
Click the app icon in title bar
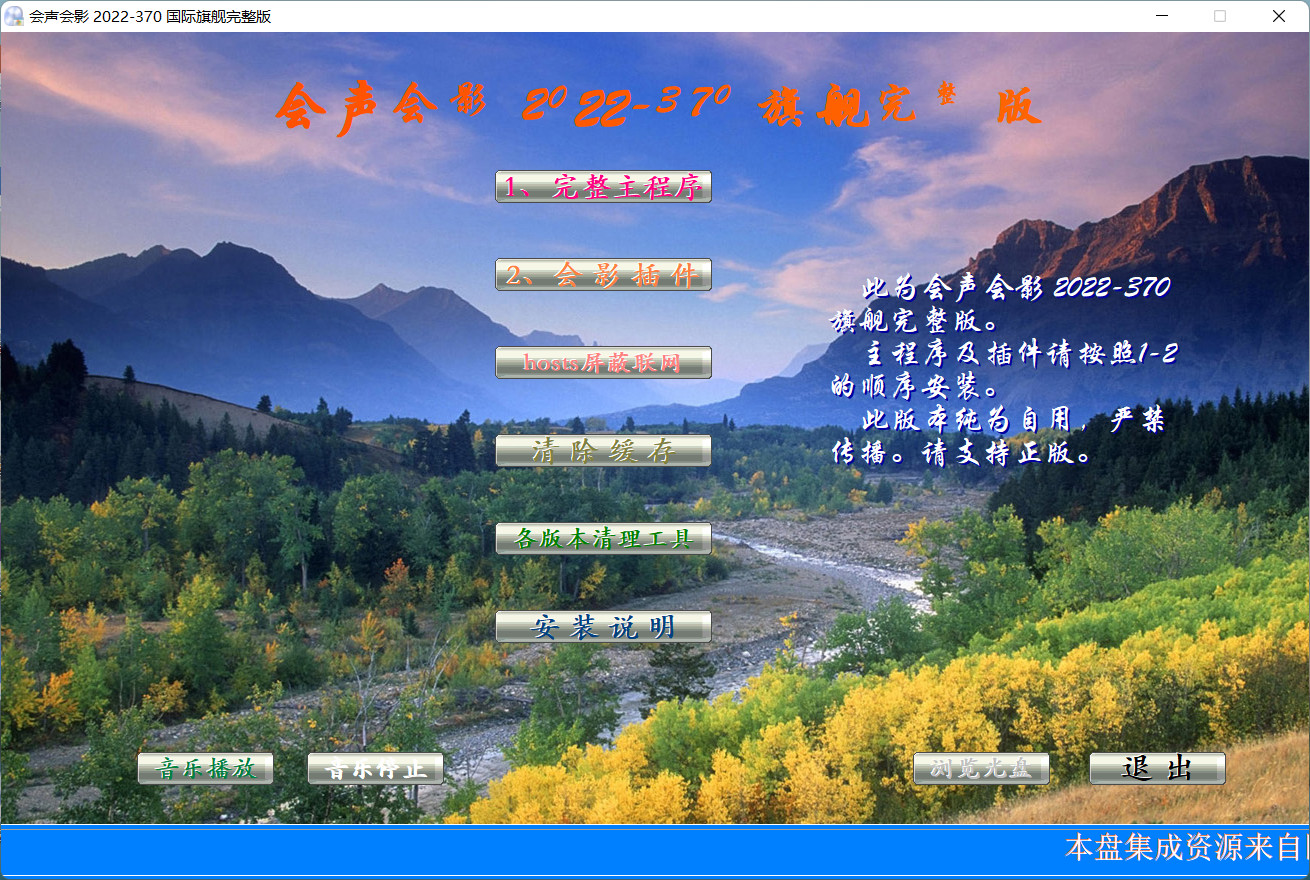(x=14, y=16)
